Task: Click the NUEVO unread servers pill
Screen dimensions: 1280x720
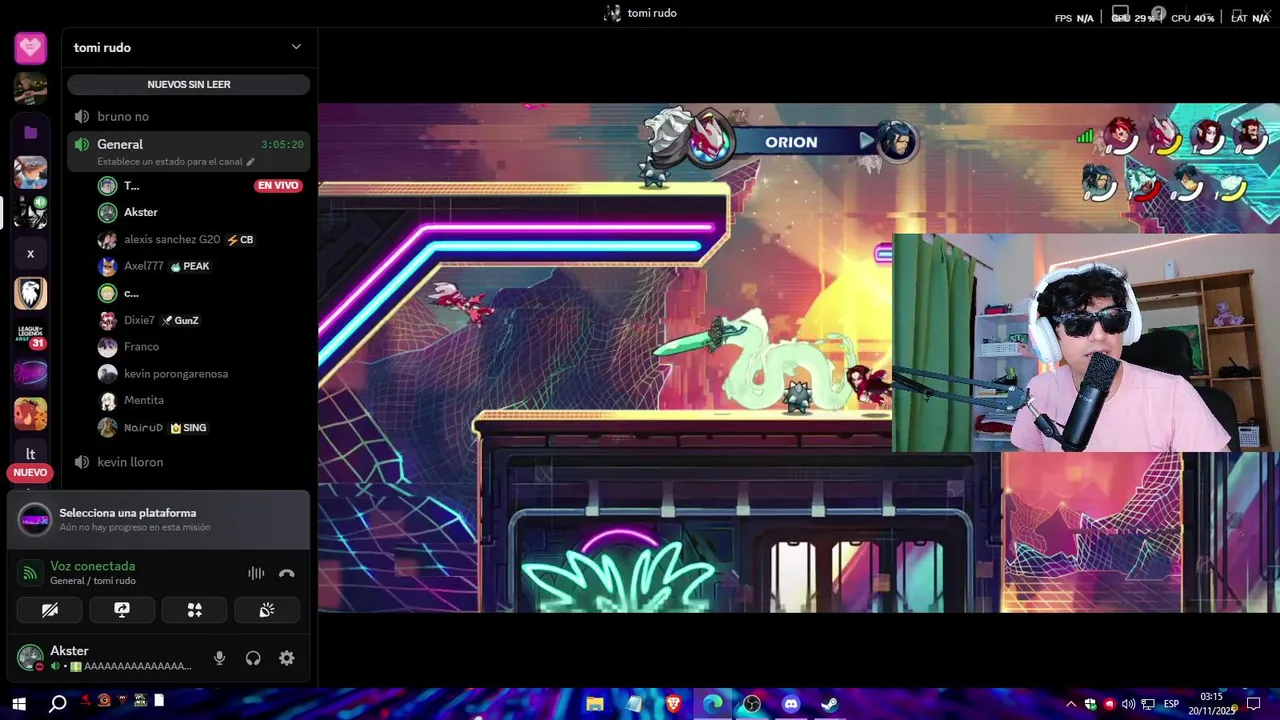Action: pos(30,472)
